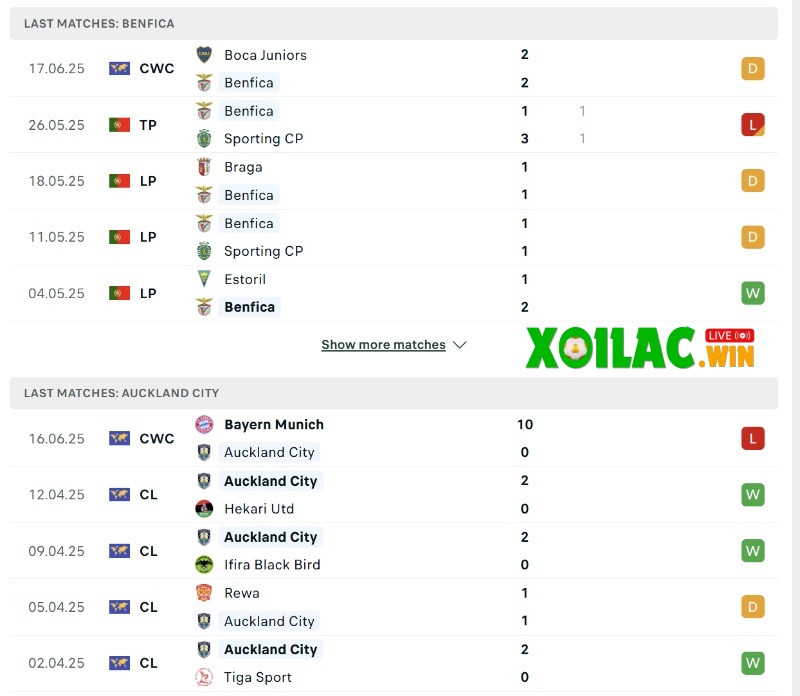Click the yellow D badge for the Rewa match
Screen dimensions: 800x696
(x=752, y=607)
